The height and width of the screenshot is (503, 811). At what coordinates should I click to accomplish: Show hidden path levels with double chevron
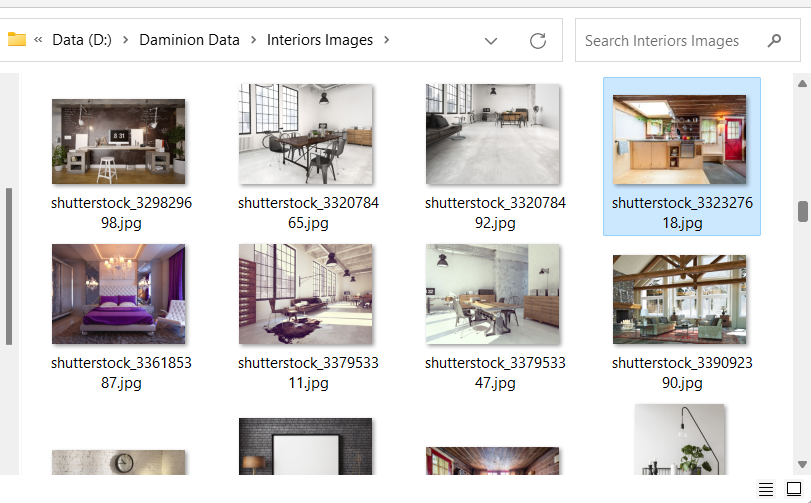coord(38,41)
